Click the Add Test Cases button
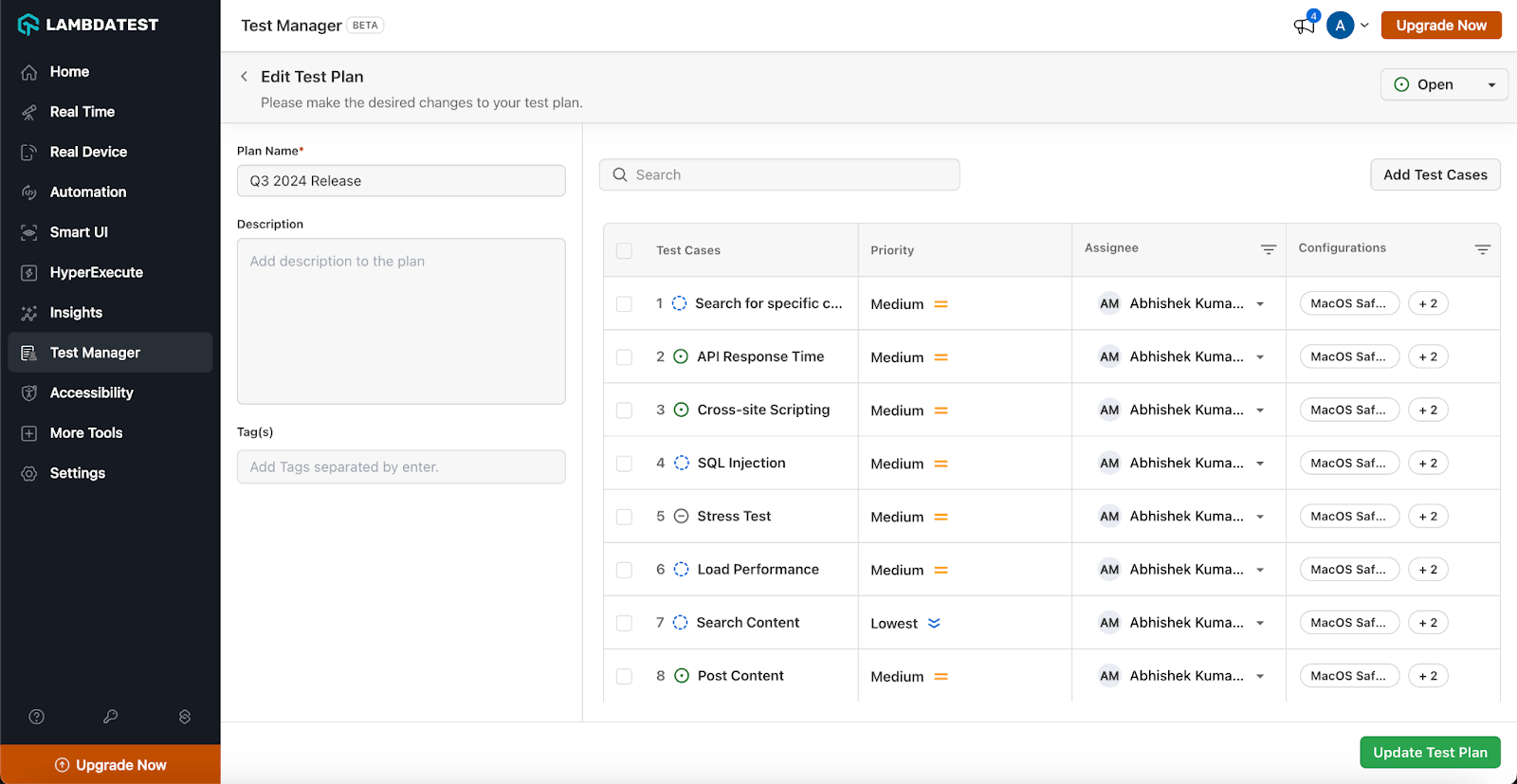Viewport: 1517px width, 784px height. pyautogui.click(x=1435, y=174)
